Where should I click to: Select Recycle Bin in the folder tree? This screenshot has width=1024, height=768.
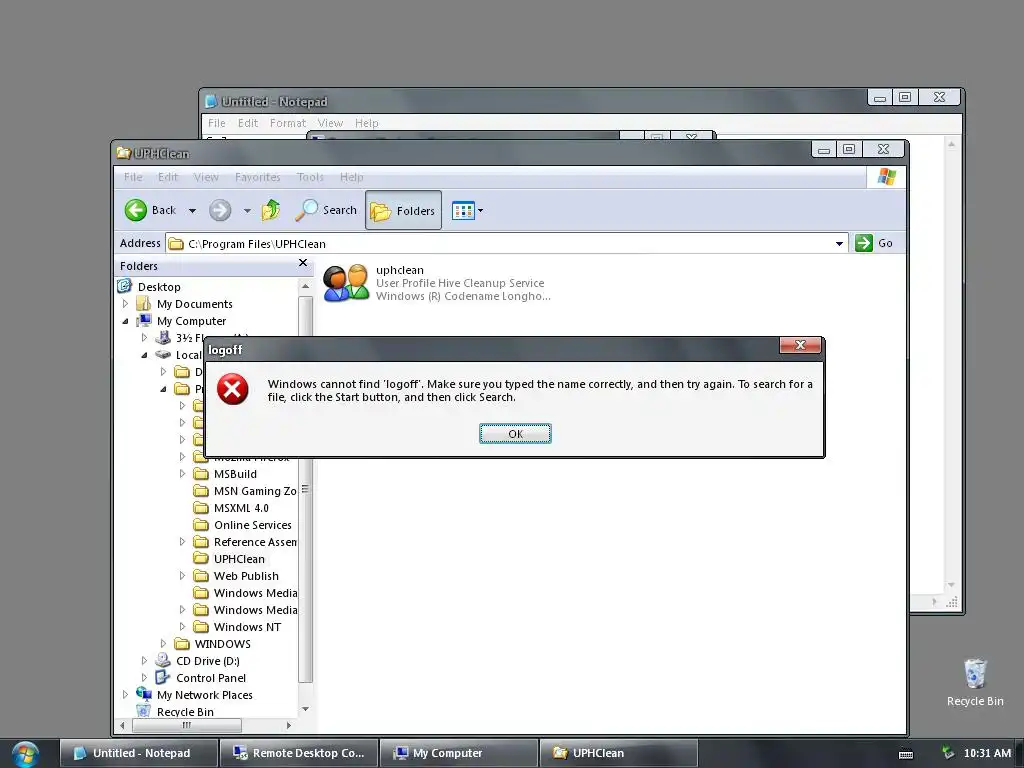pos(185,711)
